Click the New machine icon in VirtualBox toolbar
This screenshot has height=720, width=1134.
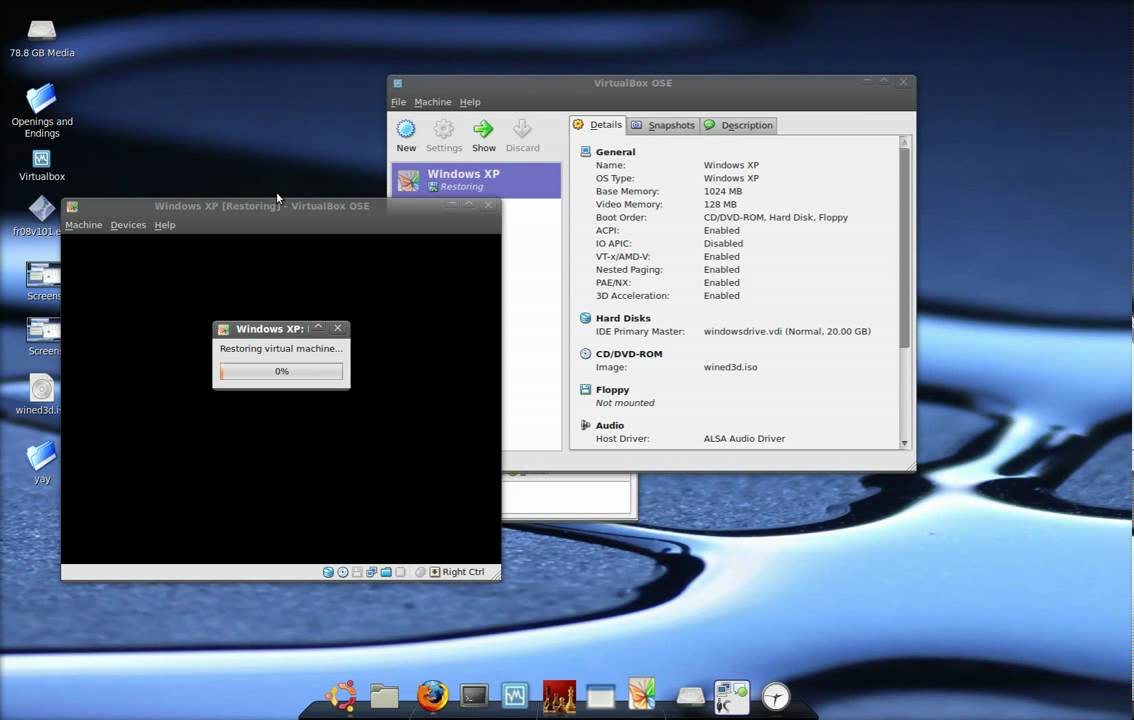(406, 129)
